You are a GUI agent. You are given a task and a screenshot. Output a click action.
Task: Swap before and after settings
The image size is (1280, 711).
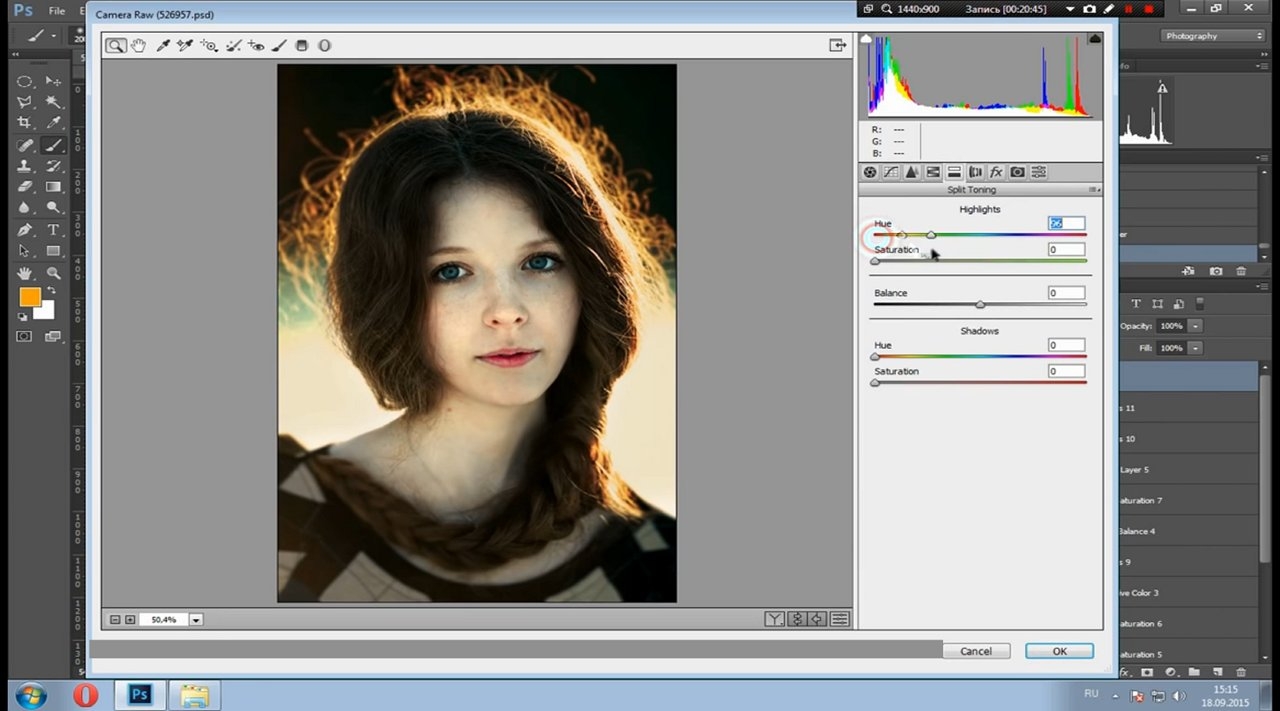(797, 619)
